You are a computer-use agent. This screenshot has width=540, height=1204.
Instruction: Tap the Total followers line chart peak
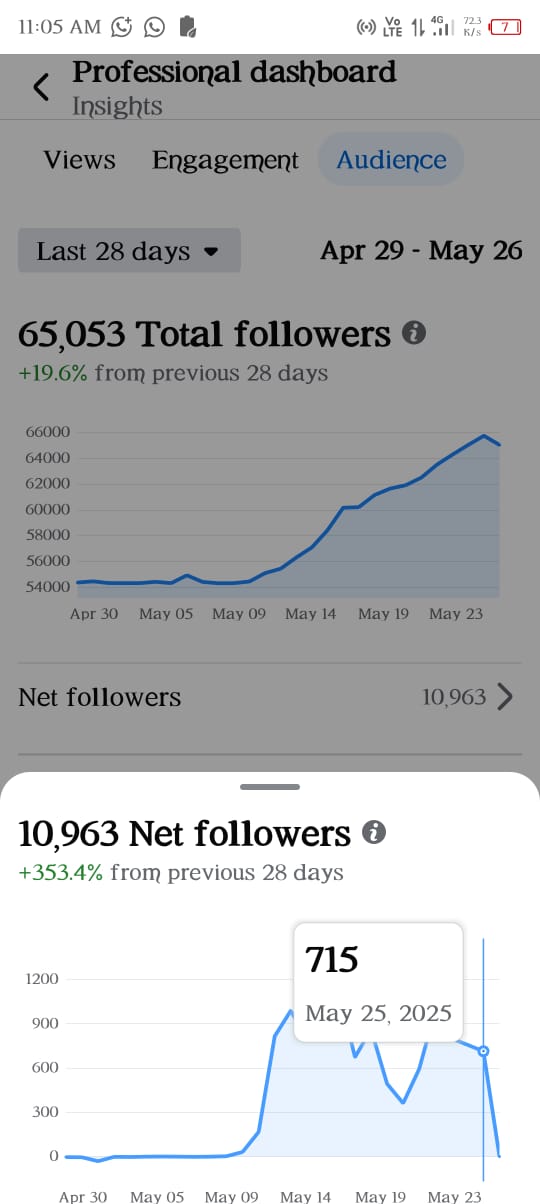coord(484,435)
